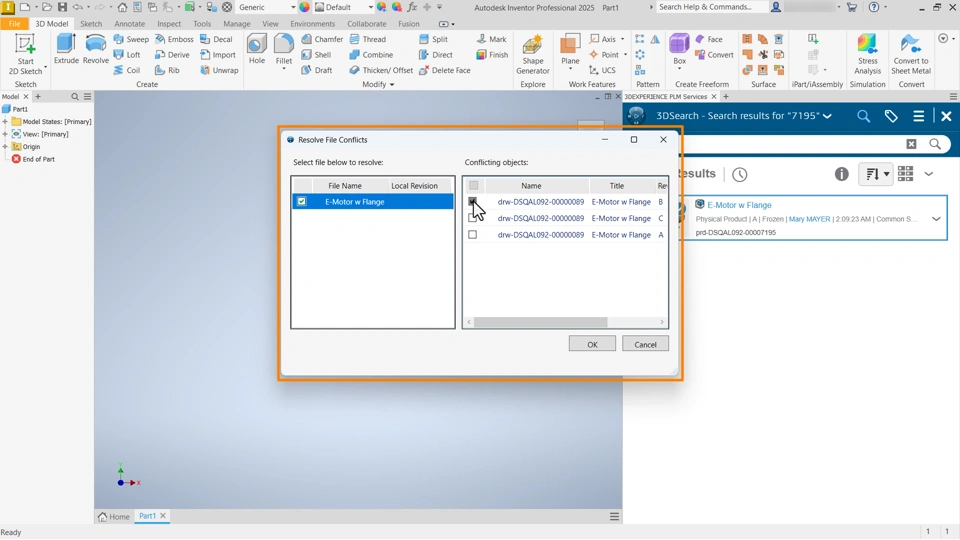Switch results to tile view

(x=906, y=174)
